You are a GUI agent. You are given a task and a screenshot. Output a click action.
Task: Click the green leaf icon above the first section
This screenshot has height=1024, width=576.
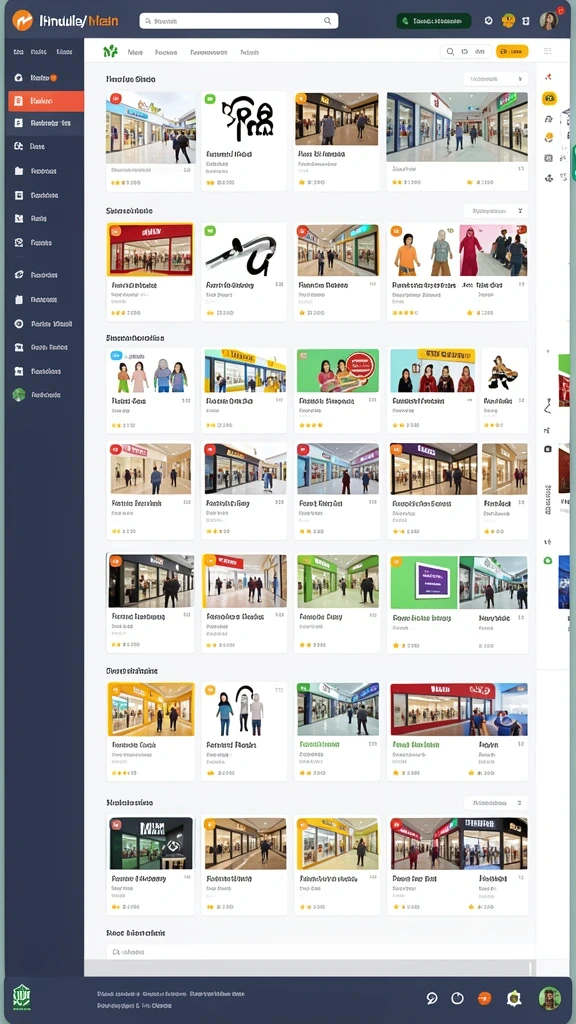point(110,51)
